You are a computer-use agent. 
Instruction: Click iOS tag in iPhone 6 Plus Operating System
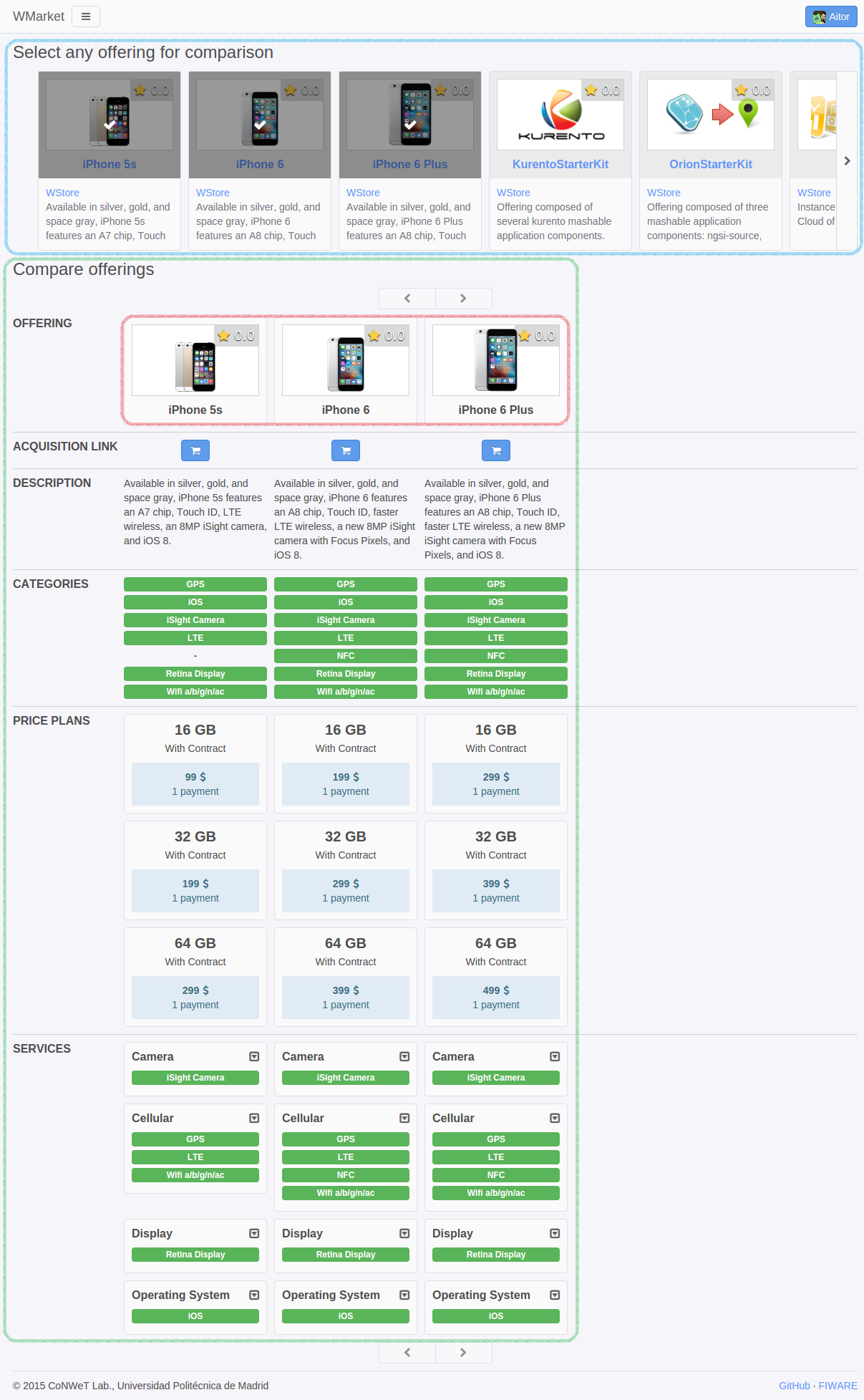[496, 1316]
